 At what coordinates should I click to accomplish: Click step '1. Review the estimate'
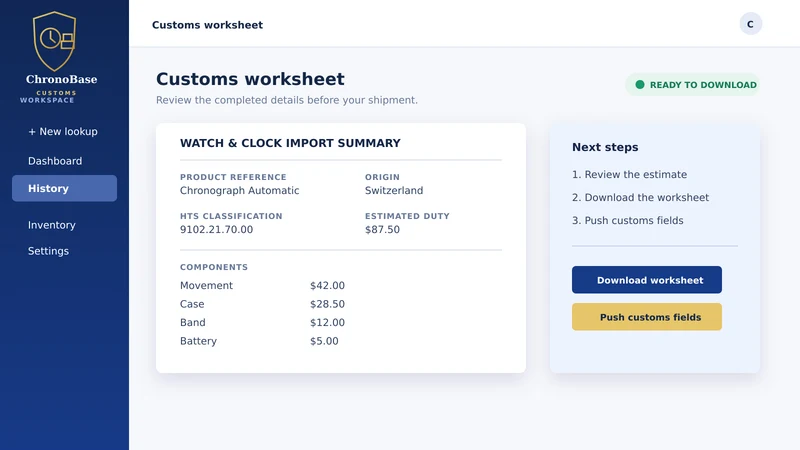coord(630,174)
